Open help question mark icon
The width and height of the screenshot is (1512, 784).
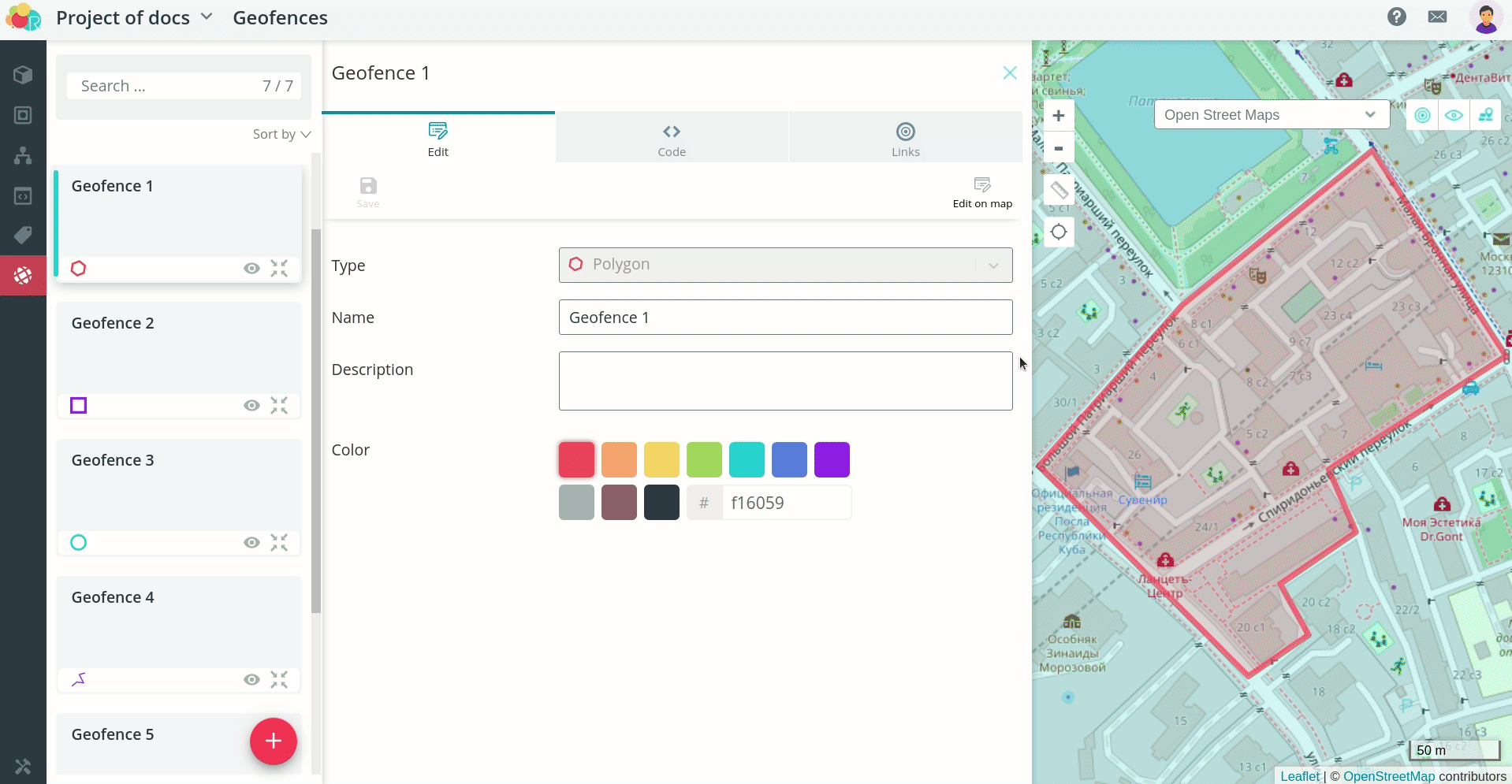[1396, 17]
